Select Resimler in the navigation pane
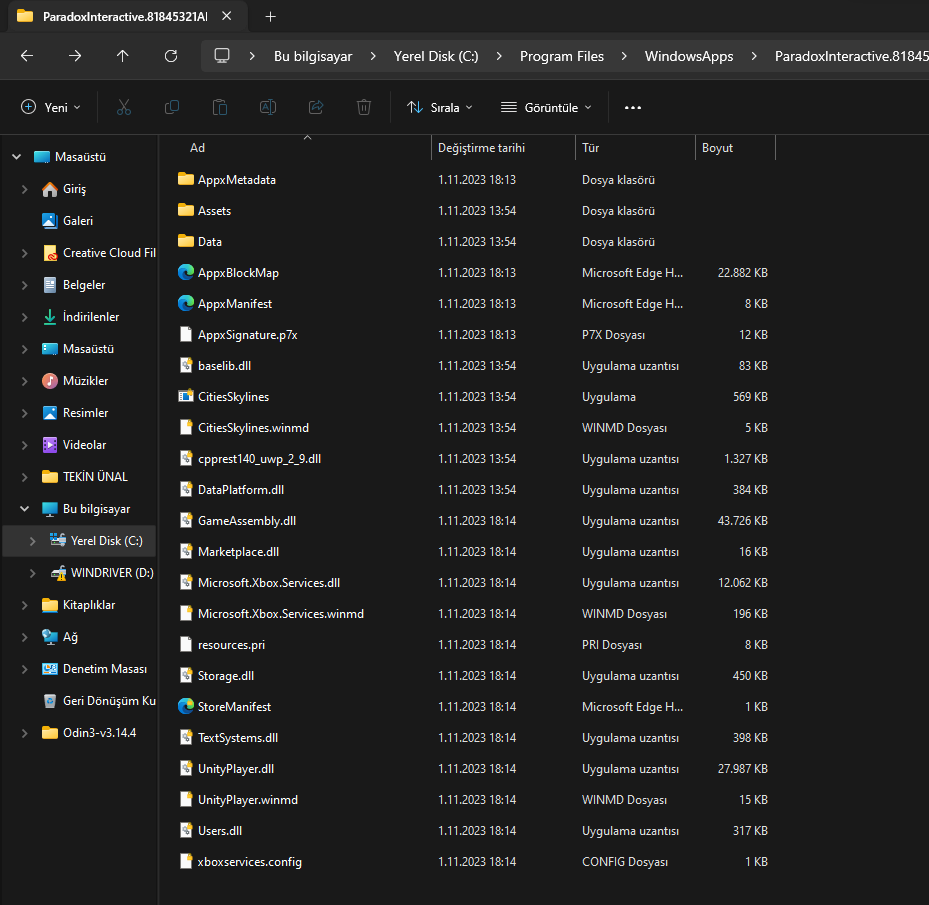 tap(85, 413)
